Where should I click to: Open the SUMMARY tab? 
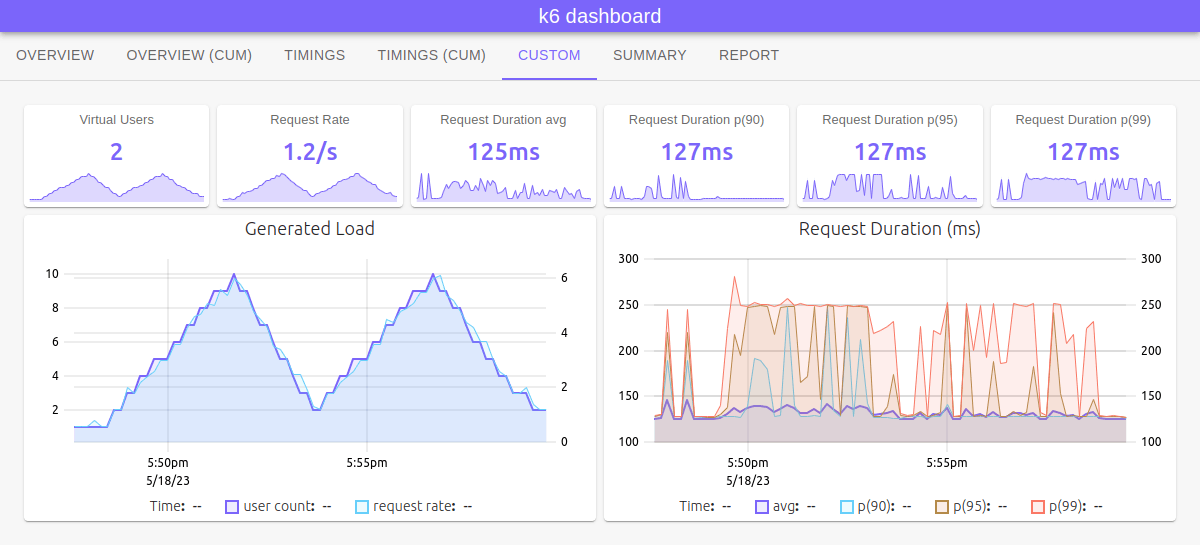click(650, 55)
